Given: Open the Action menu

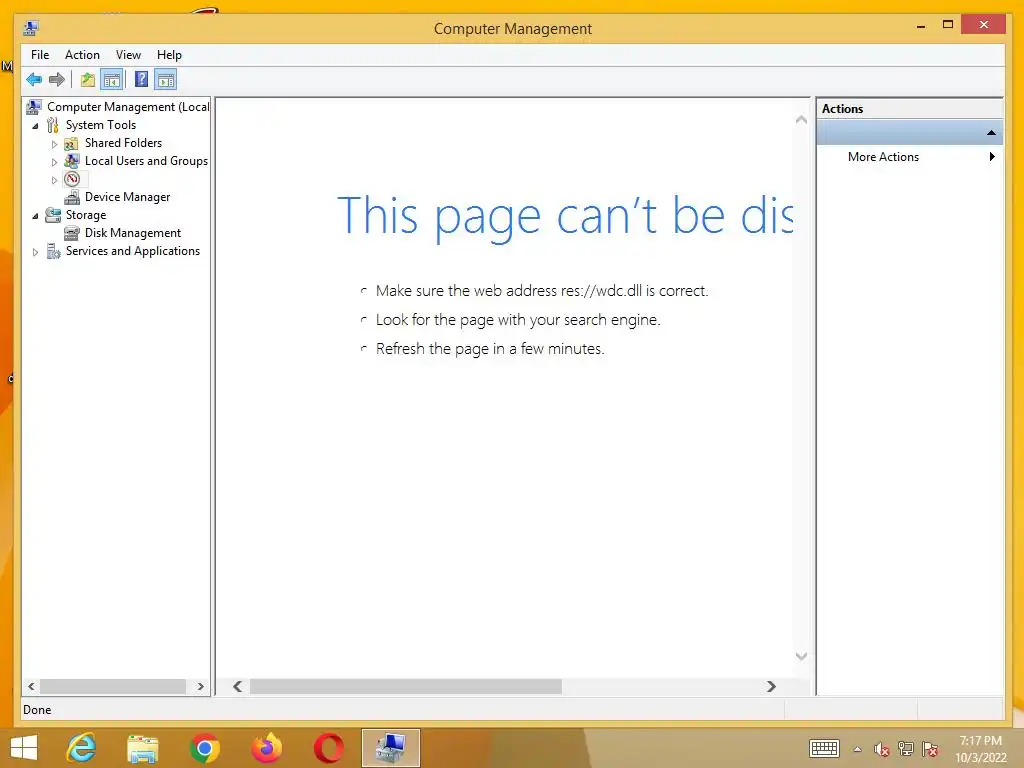Looking at the screenshot, I should (x=82, y=55).
